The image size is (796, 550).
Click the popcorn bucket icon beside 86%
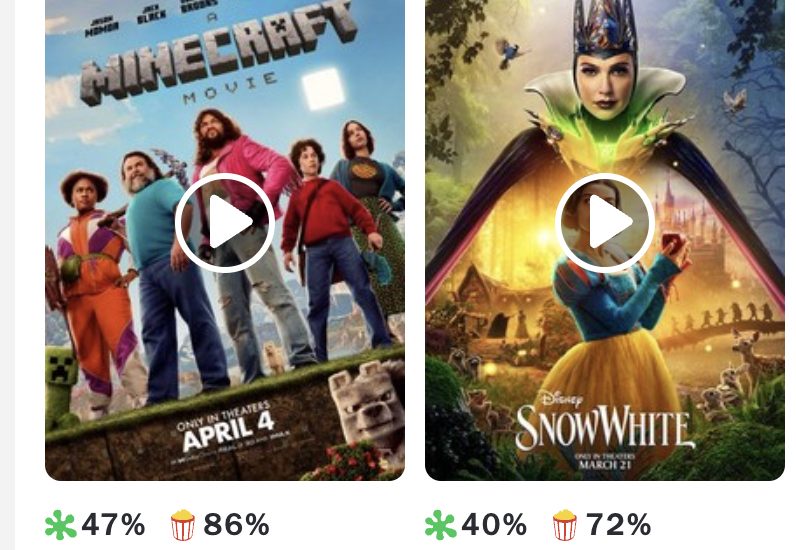point(183,525)
